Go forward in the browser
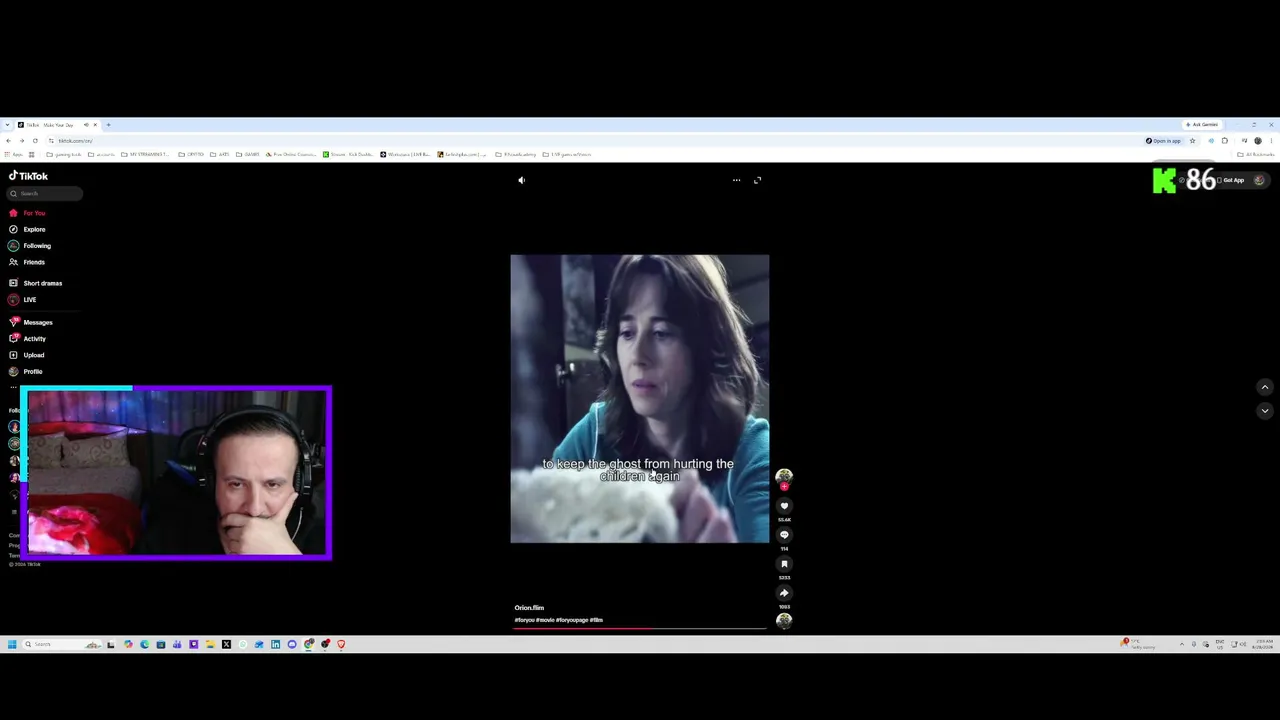This screenshot has width=1280, height=720. tap(21, 141)
